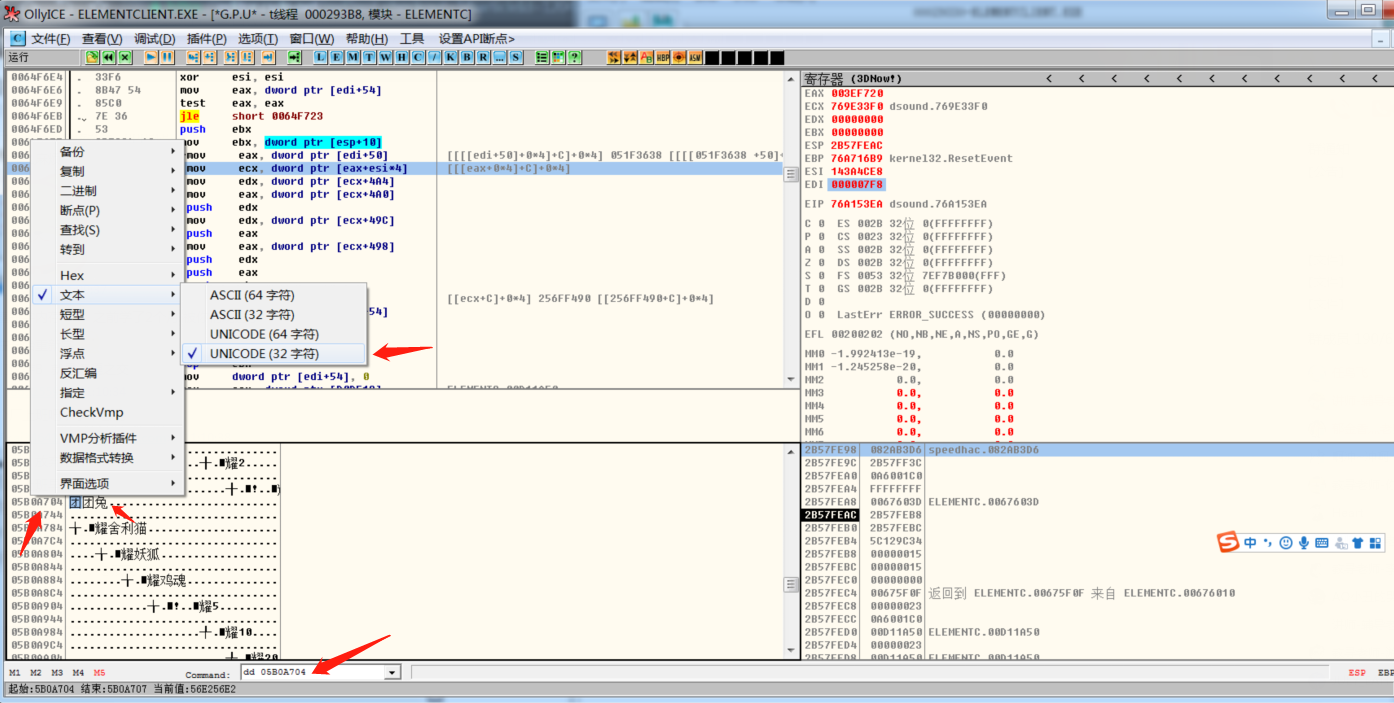This screenshot has height=703, width=1394.
Task: Click the M1 button in bottom bar
Action: pos(15,673)
